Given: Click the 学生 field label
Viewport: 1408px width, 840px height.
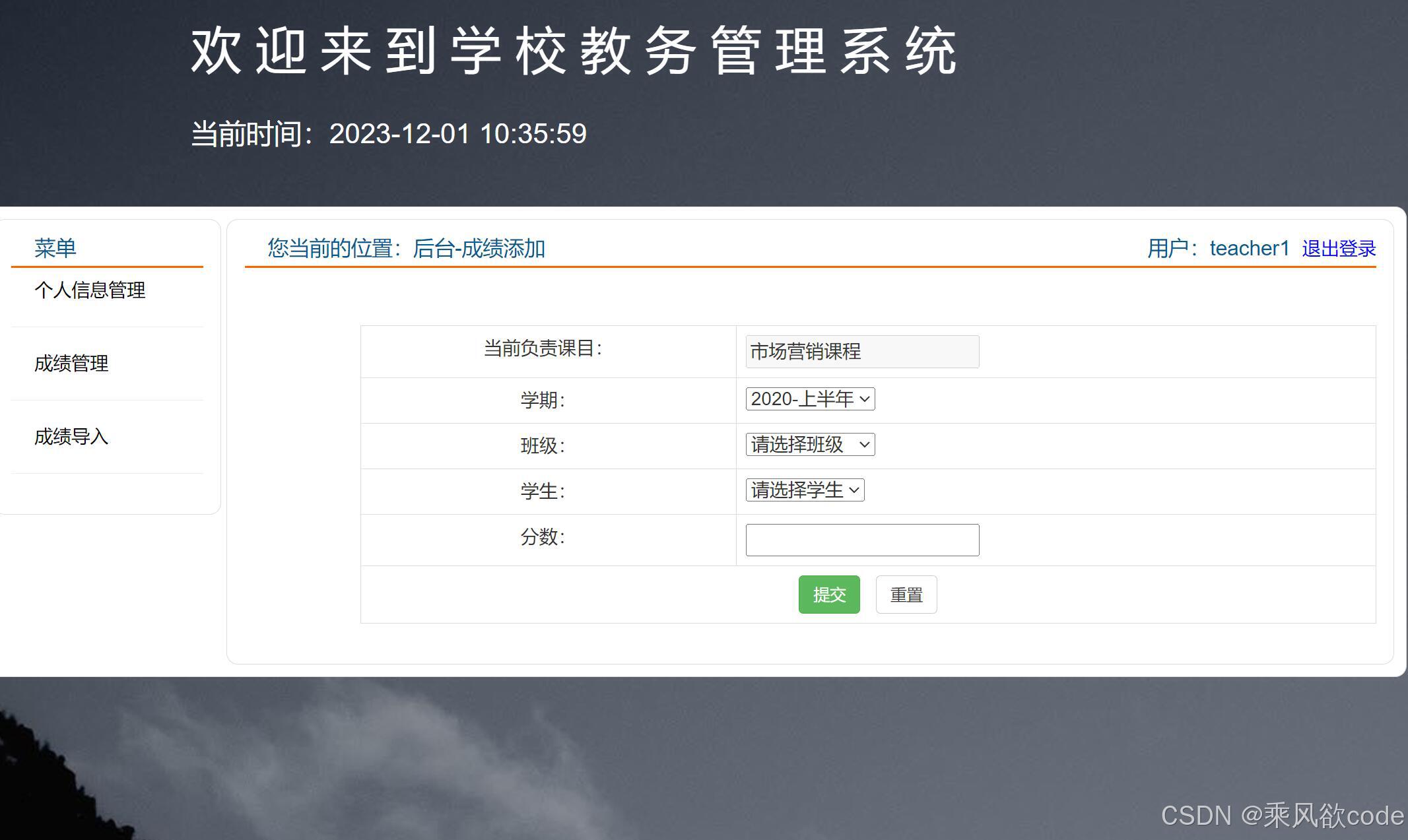Looking at the screenshot, I should click(x=543, y=492).
